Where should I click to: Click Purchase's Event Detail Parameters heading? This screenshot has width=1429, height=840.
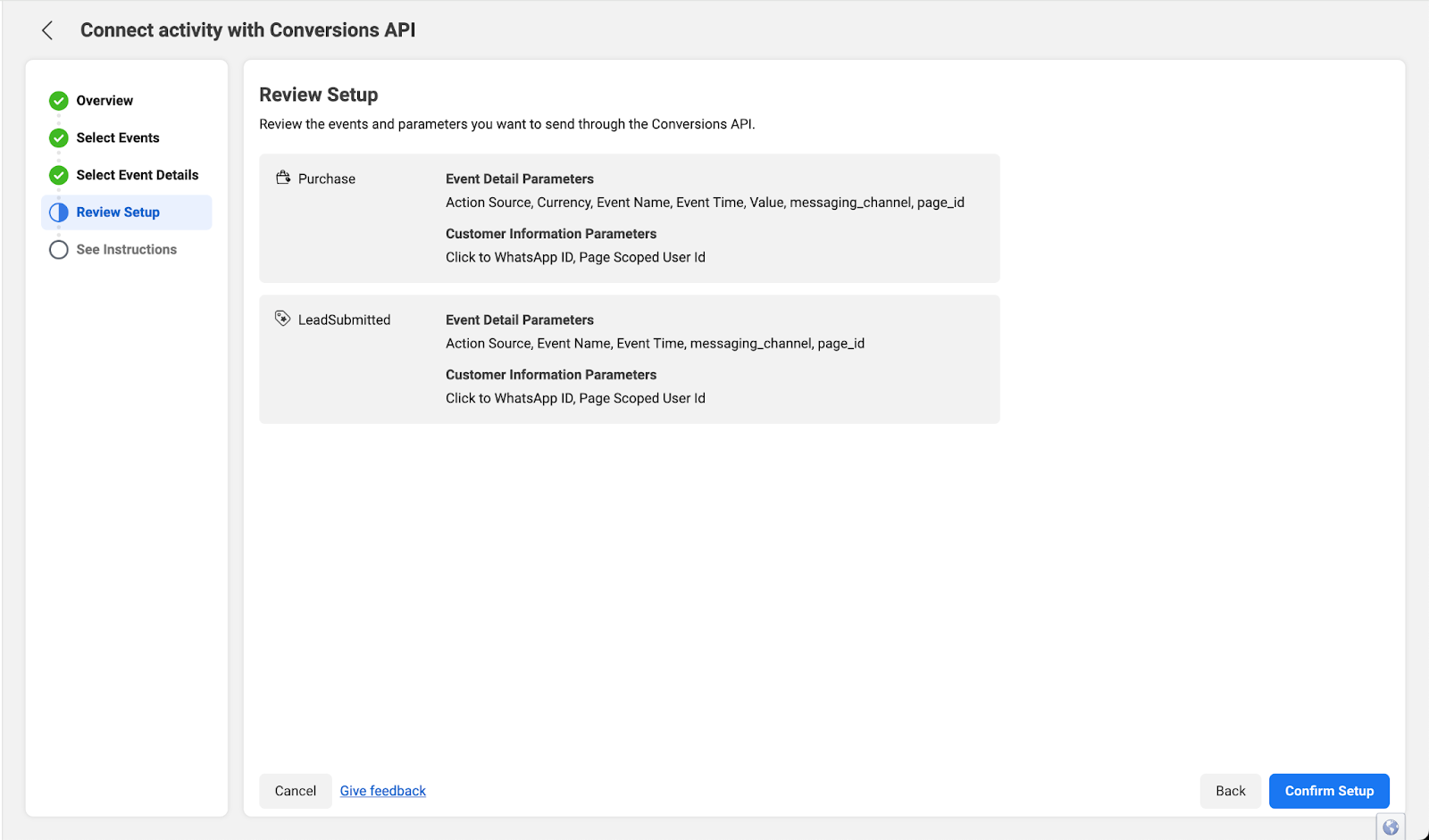point(520,179)
